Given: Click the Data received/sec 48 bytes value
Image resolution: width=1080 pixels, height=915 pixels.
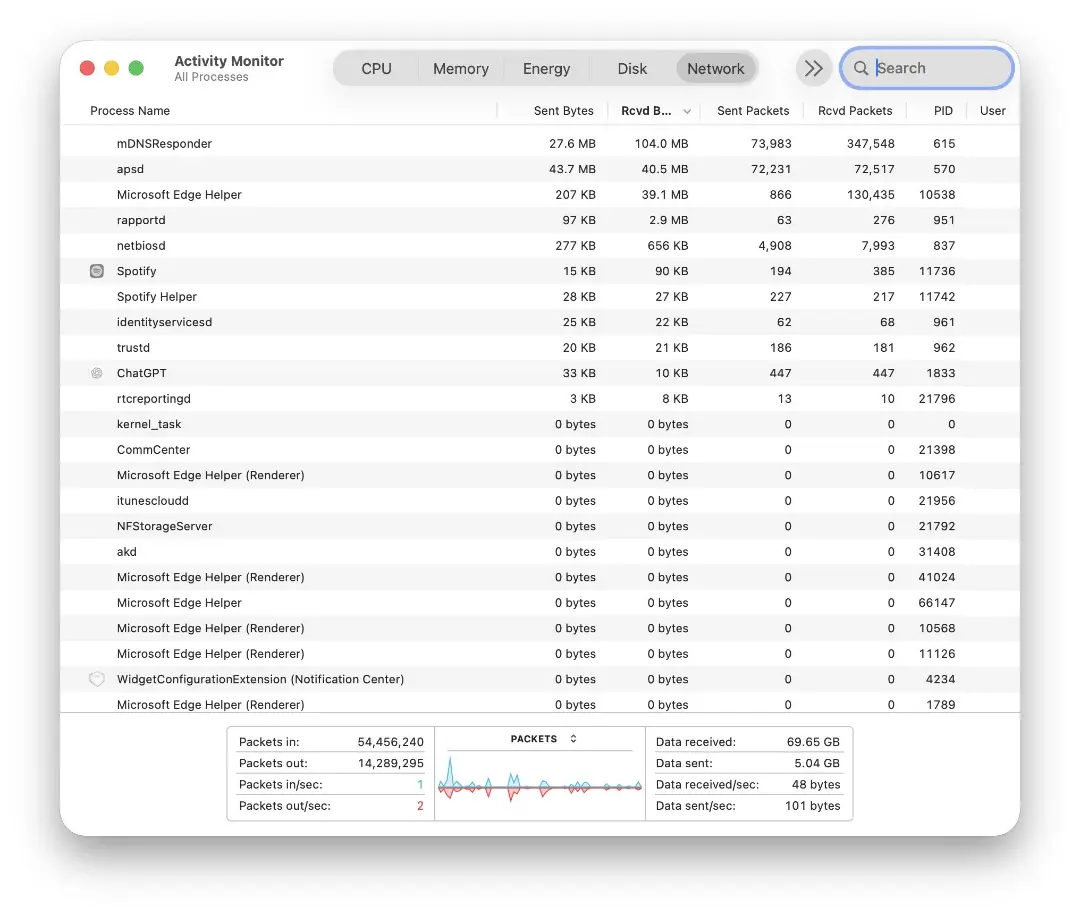Looking at the screenshot, I should (x=816, y=784).
